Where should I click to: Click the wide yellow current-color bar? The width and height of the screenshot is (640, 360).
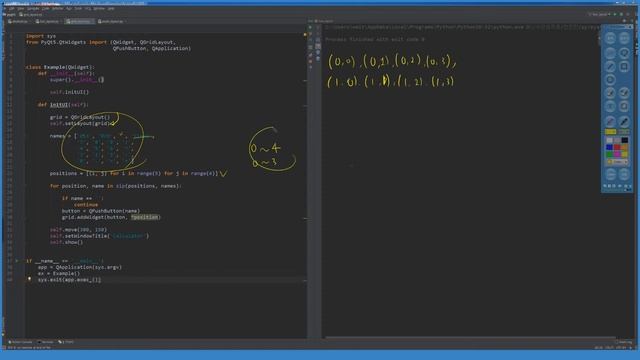click(x=611, y=132)
